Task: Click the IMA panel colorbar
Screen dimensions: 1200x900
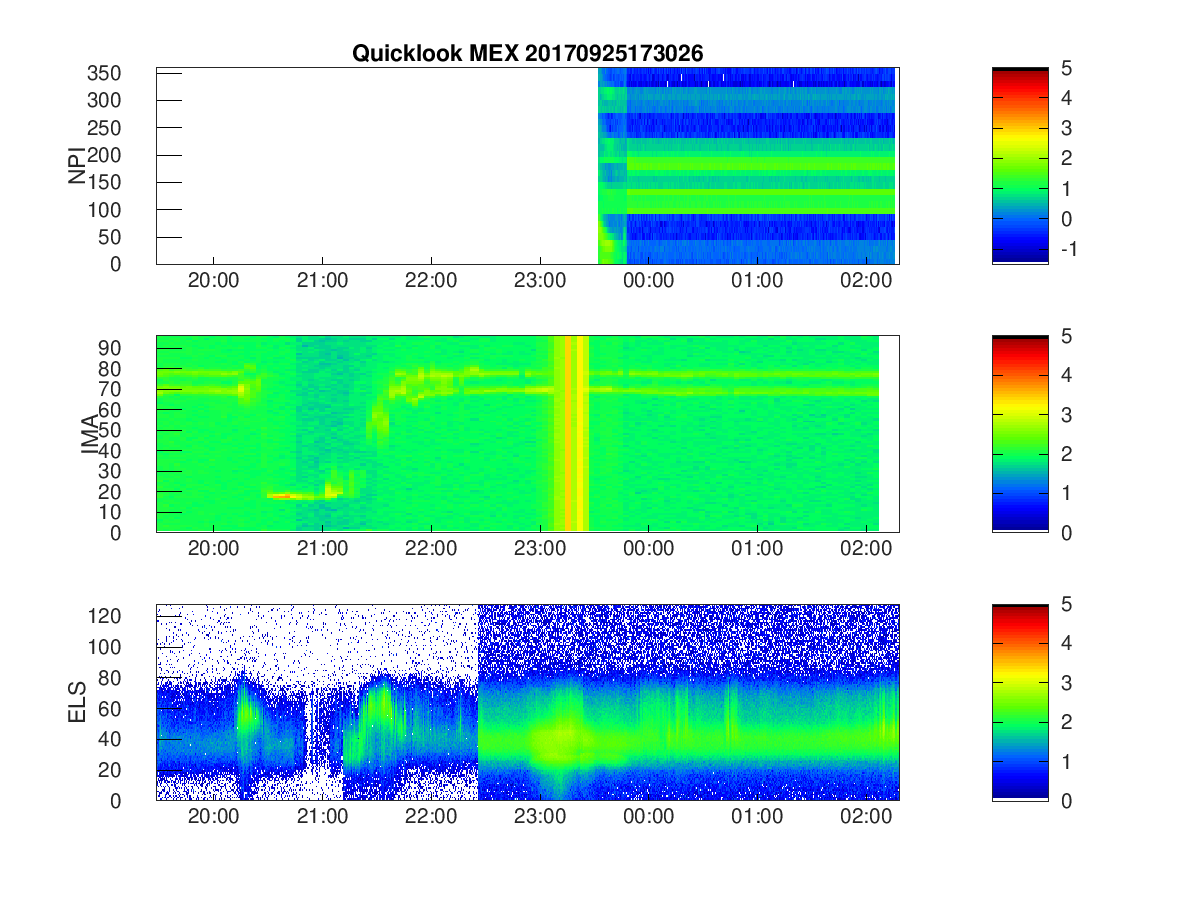Action: (x=1020, y=433)
